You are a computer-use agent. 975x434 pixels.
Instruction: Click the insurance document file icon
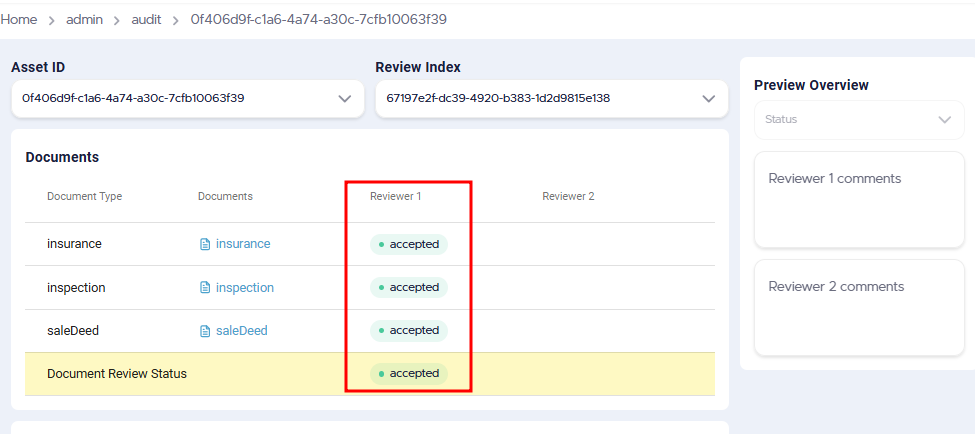click(205, 244)
